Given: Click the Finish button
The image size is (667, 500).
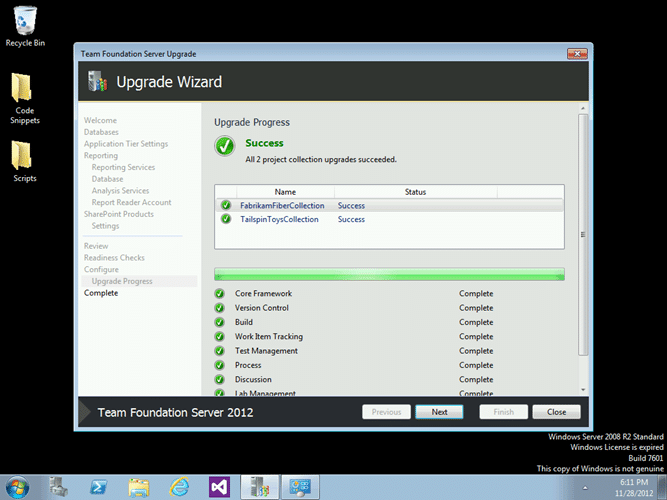Looking at the screenshot, I should coord(504,412).
